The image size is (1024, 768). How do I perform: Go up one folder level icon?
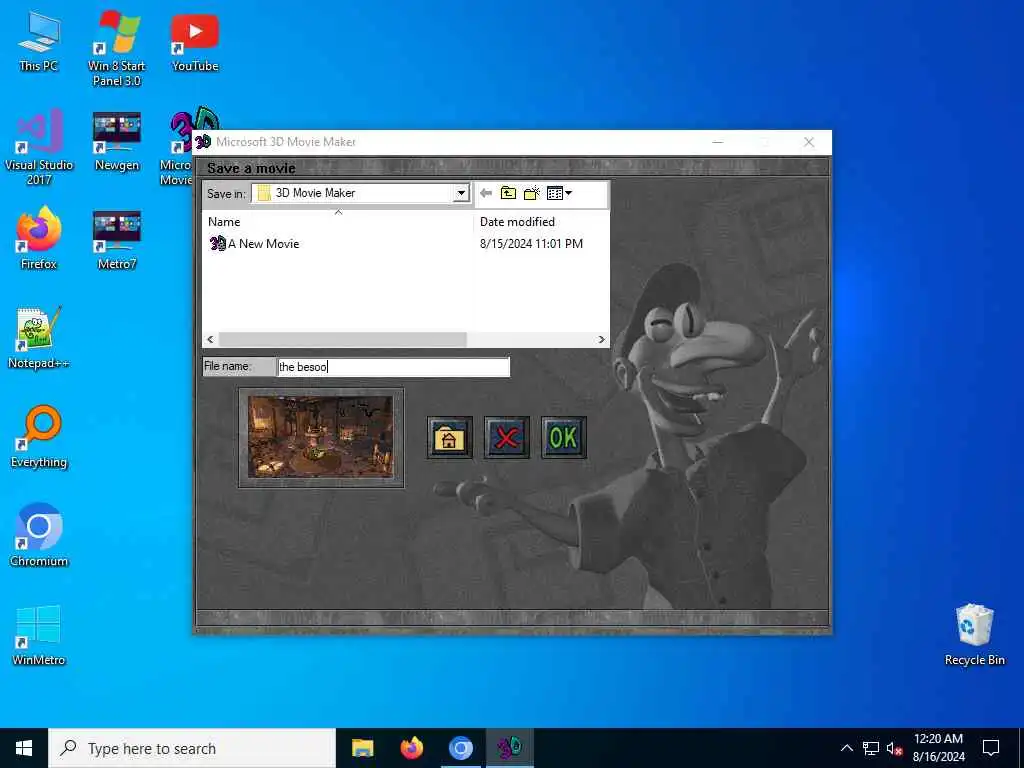pyautogui.click(x=508, y=193)
